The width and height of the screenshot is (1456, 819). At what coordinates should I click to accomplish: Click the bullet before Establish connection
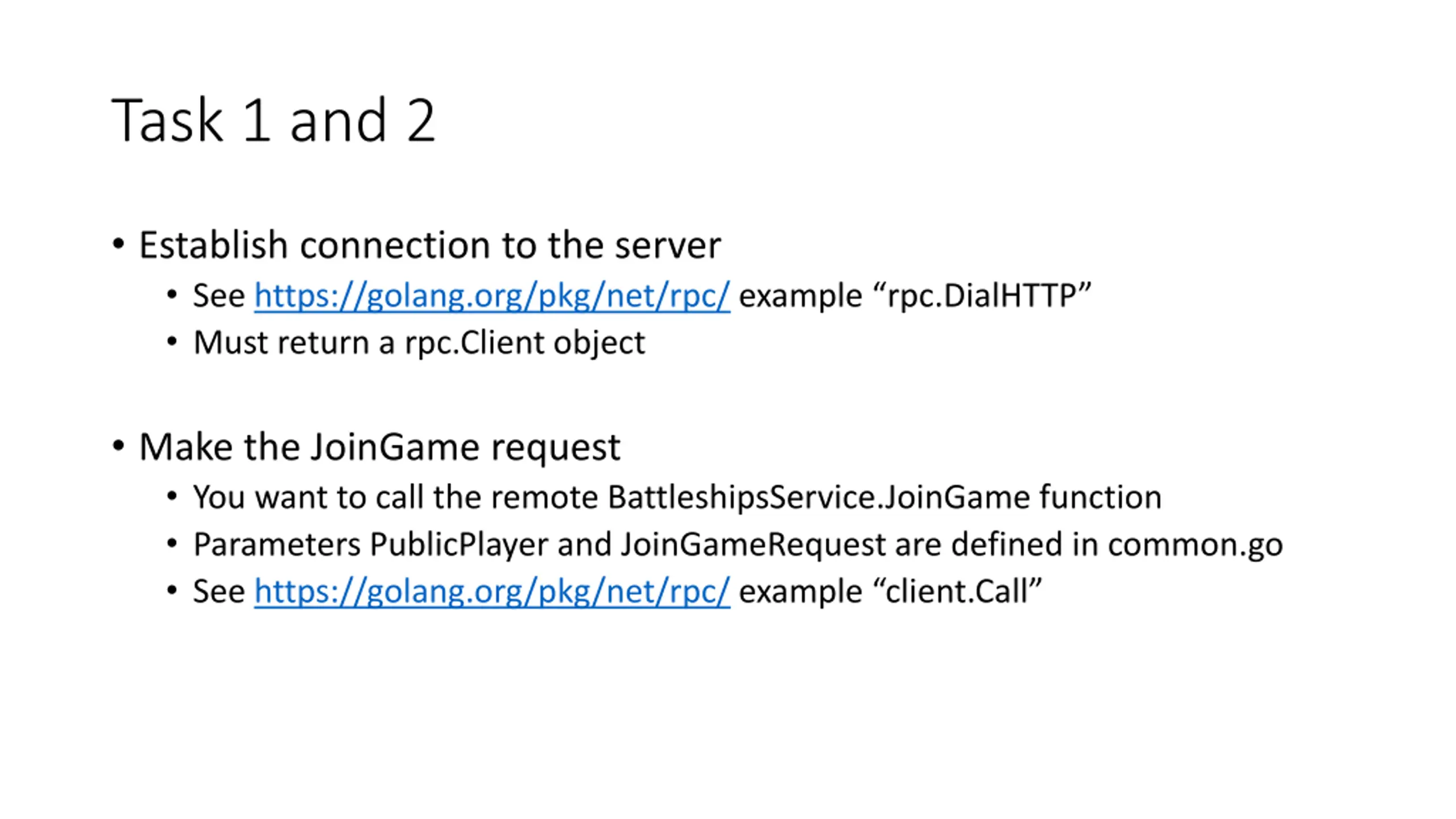point(118,245)
